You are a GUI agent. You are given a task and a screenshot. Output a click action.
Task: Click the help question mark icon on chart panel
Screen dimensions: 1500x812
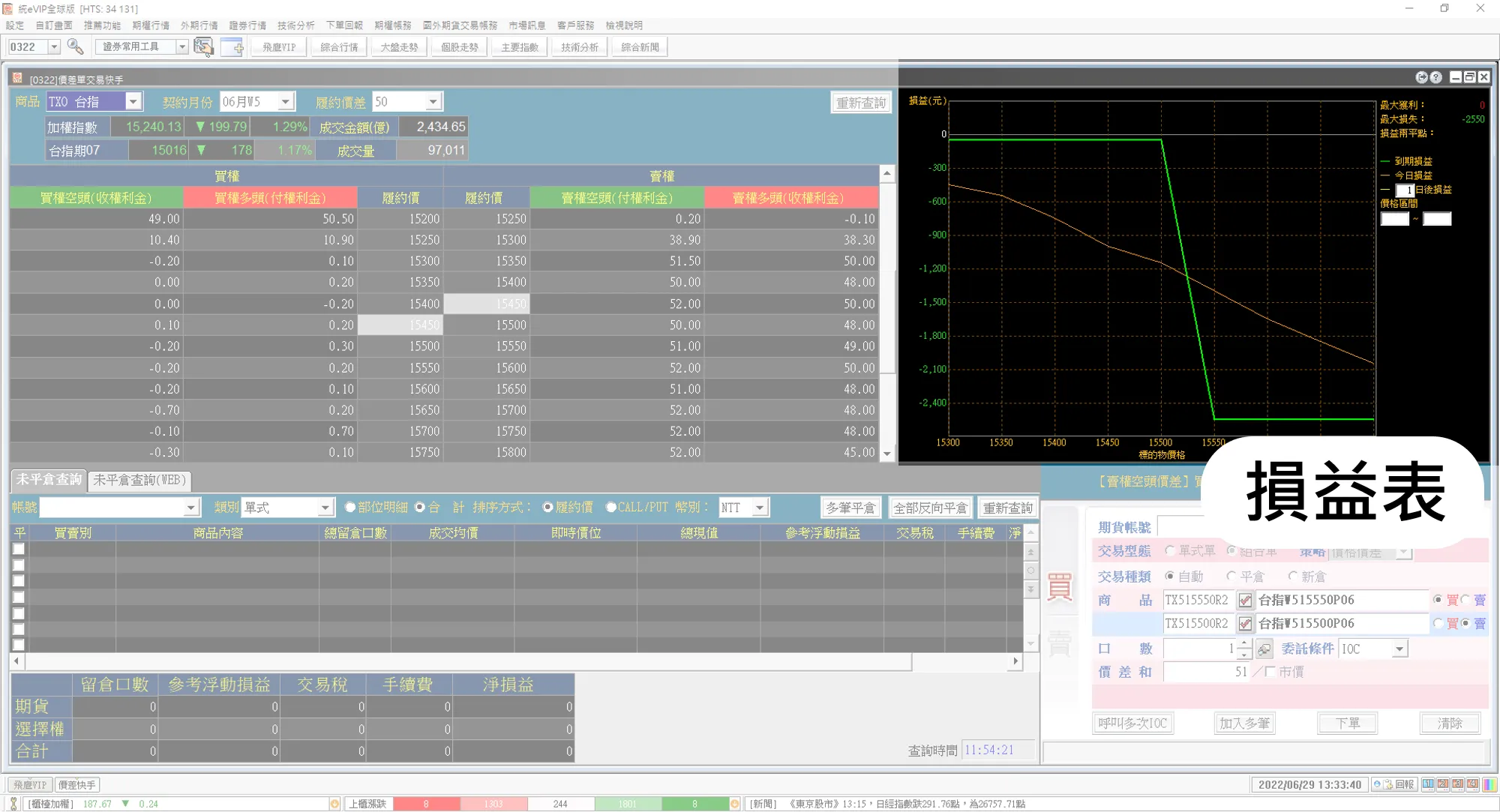click(x=1436, y=77)
